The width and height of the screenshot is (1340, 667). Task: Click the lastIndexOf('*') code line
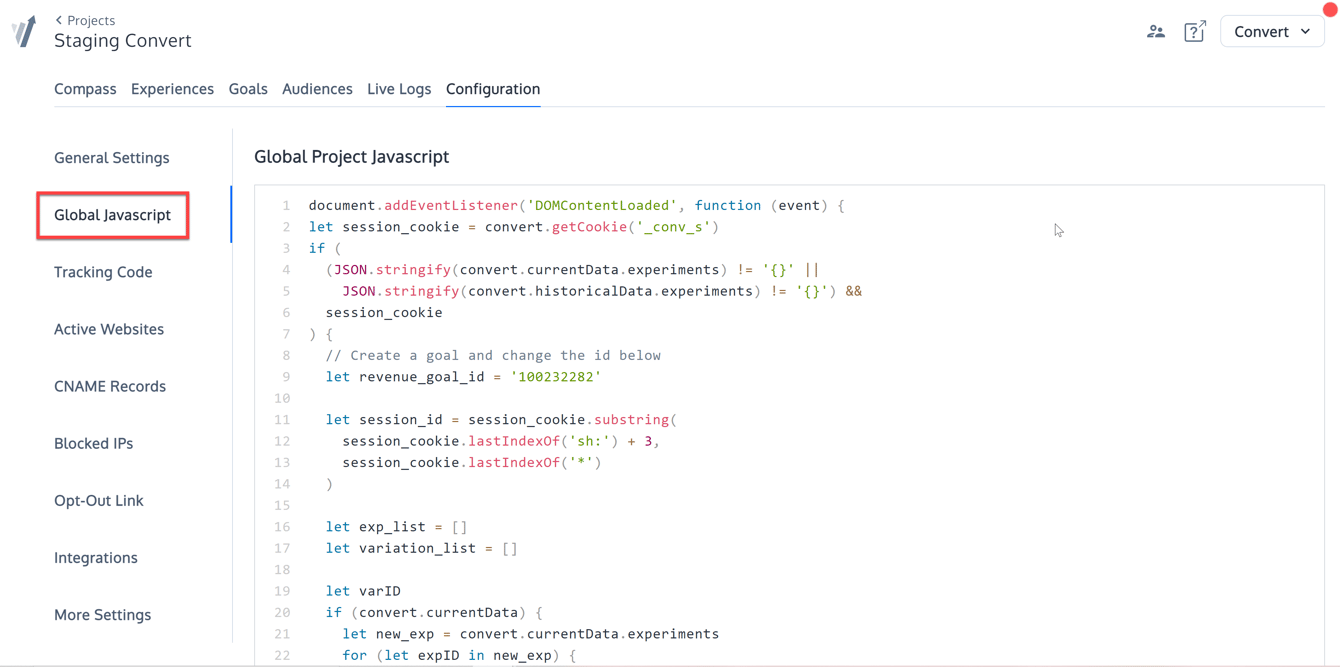pyautogui.click(x=472, y=462)
